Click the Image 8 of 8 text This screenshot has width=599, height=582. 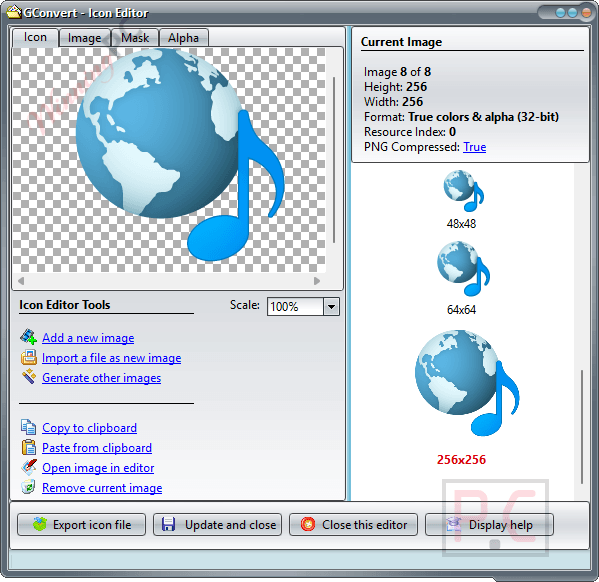click(x=397, y=72)
